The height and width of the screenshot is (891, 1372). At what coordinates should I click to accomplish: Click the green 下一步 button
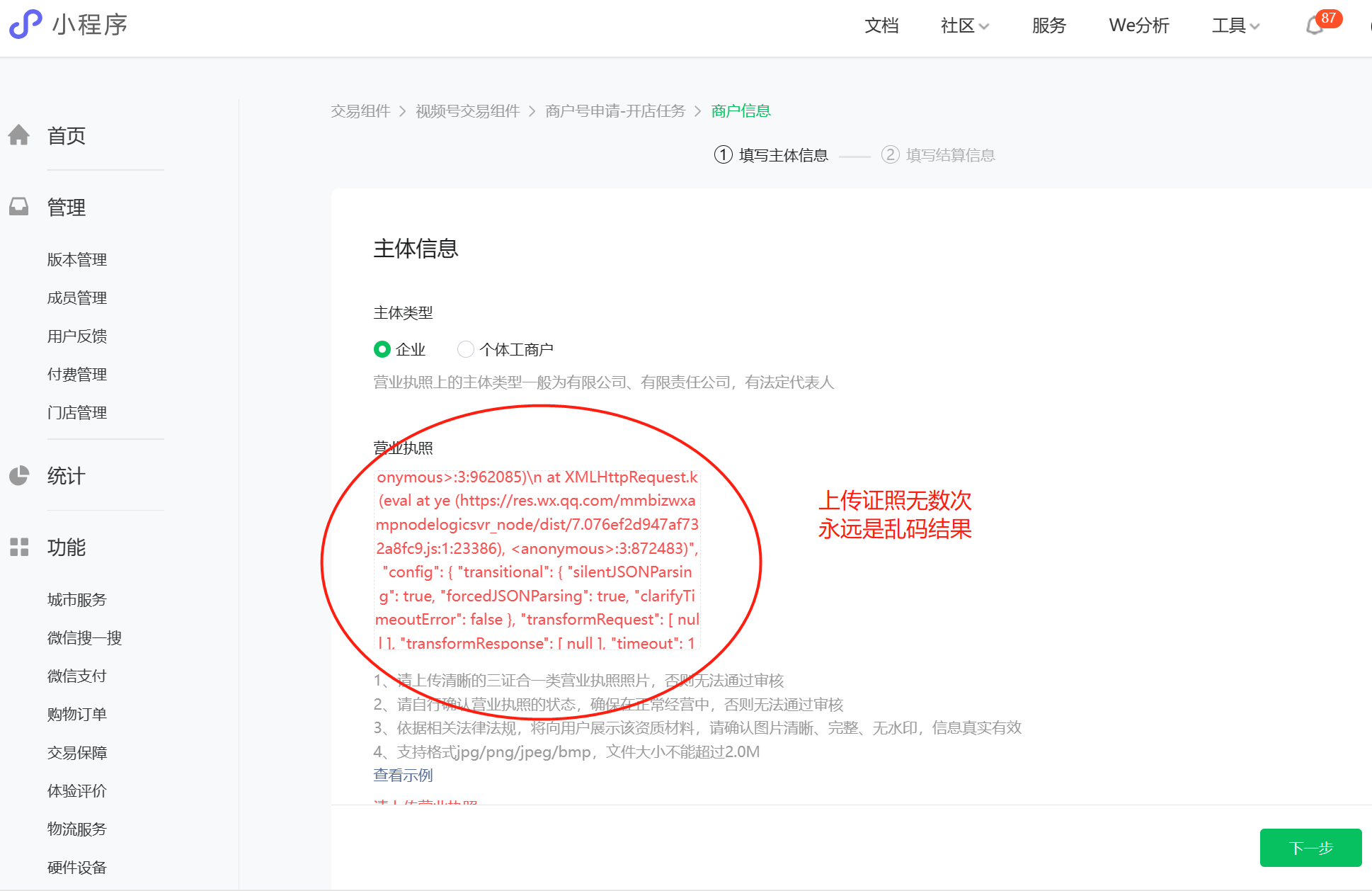pyautogui.click(x=1310, y=848)
